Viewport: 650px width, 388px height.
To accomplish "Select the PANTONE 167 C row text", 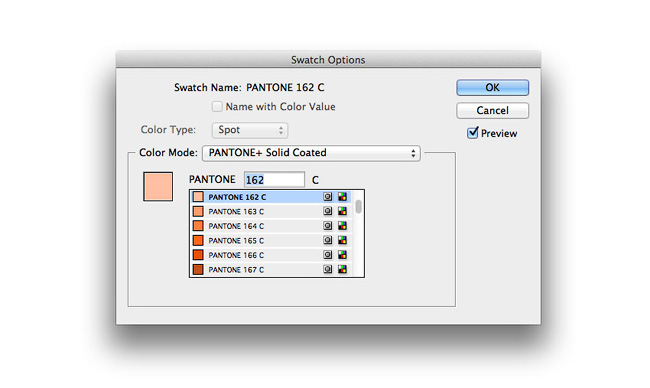I will tap(236, 269).
